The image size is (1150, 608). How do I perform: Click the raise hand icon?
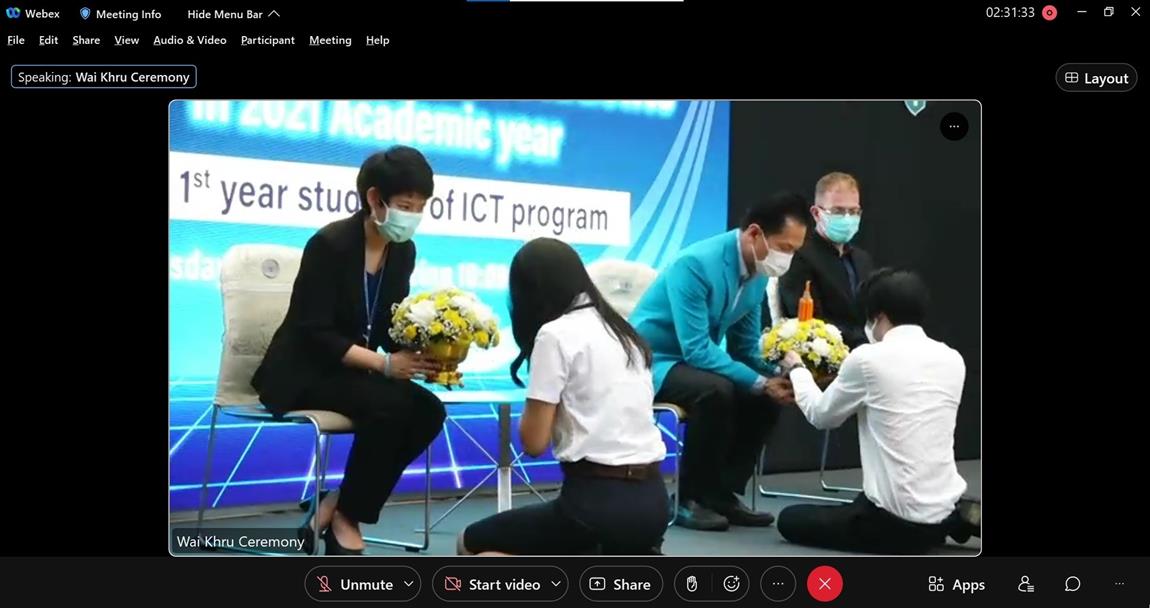pos(691,584)
